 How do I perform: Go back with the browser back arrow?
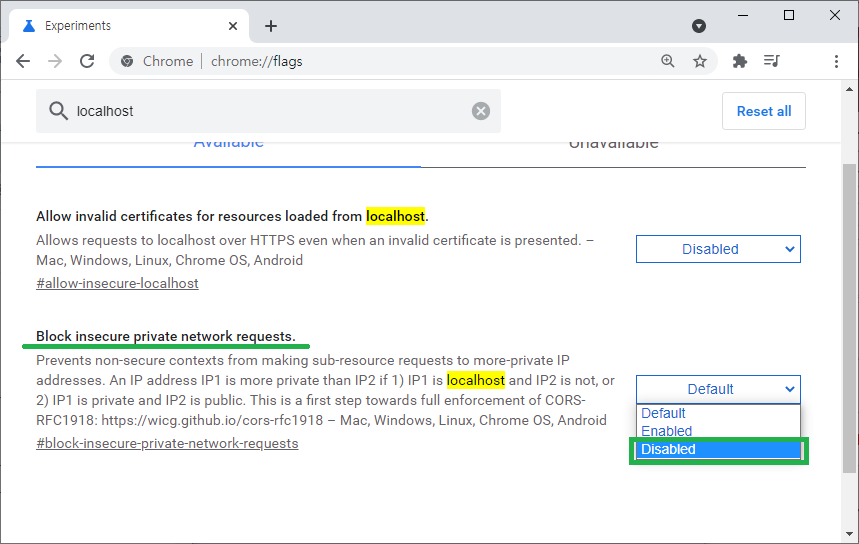pos(23,61)
